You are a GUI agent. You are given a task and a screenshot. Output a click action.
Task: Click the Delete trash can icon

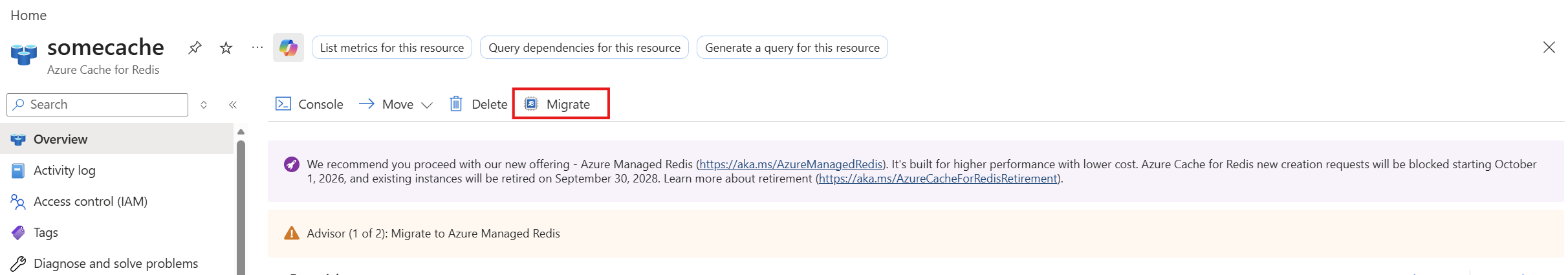click(456, 104)
